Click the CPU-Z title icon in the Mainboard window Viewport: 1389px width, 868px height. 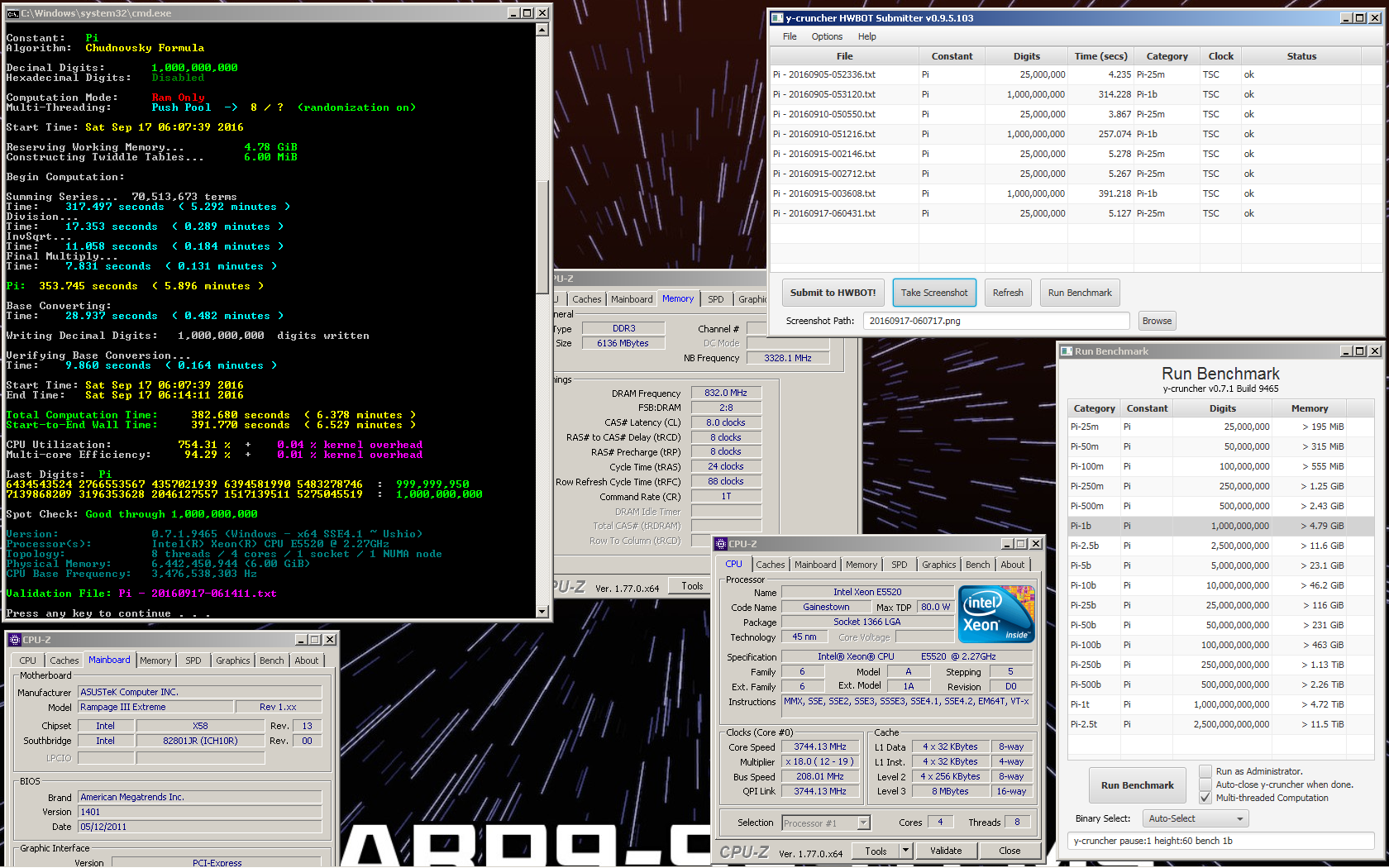click(14, 640)
